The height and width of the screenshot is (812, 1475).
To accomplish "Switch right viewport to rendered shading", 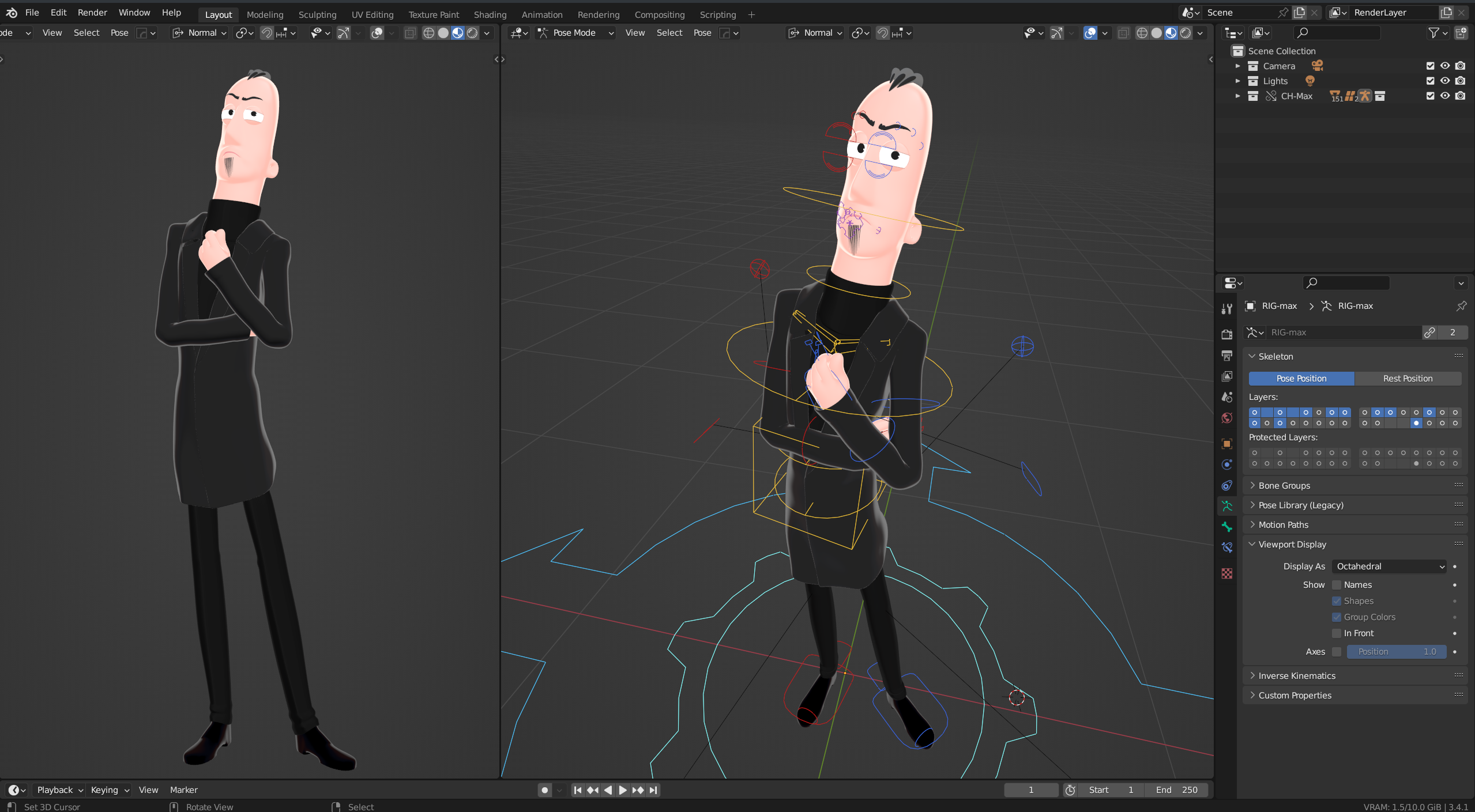I will click(1186, 33).
